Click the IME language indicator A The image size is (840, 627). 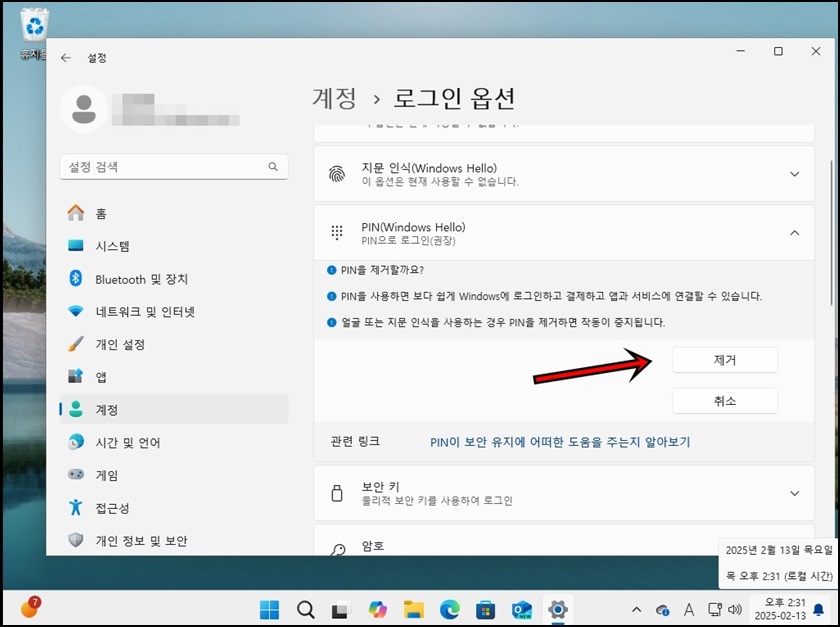coord(689,609)
